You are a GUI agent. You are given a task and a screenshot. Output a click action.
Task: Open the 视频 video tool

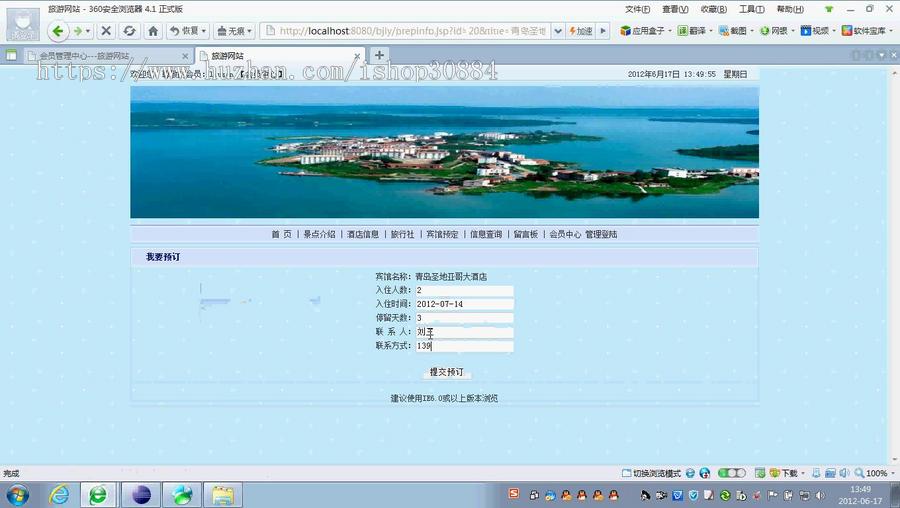tap(818, 31)
